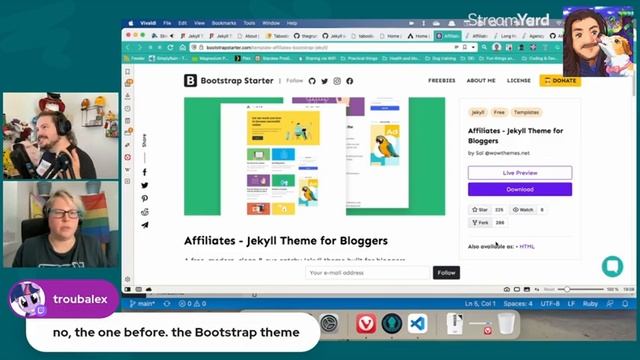Open the main branch picker in VS Code

pos(142,304)
